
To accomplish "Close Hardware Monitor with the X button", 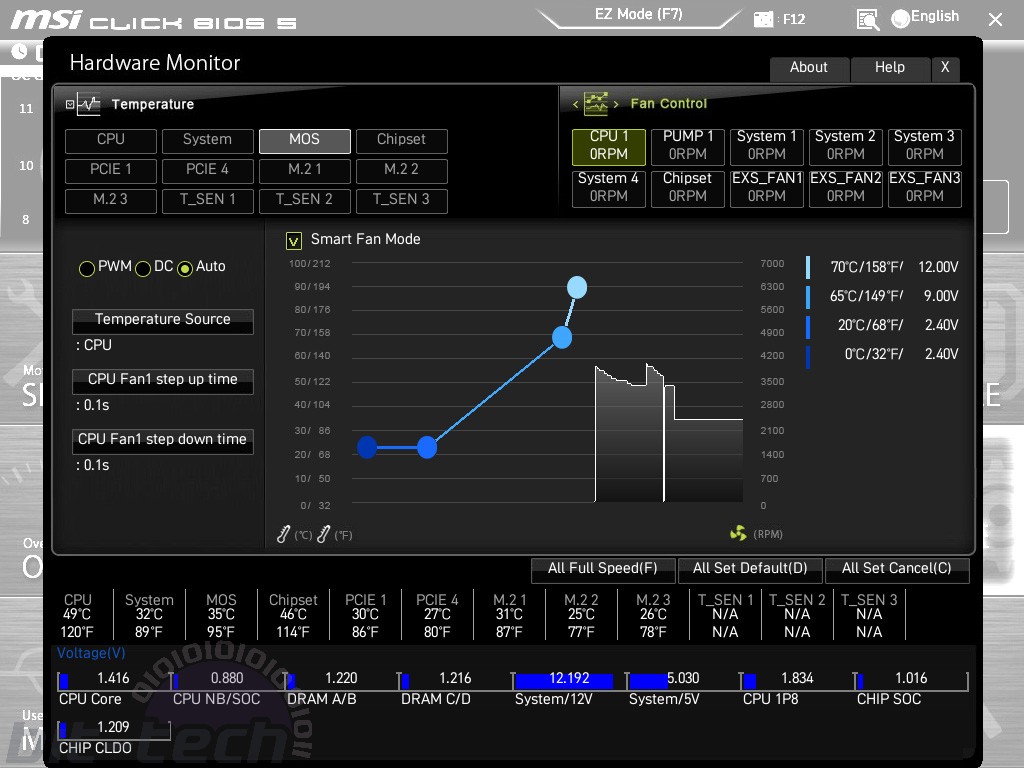I will 945,68.
